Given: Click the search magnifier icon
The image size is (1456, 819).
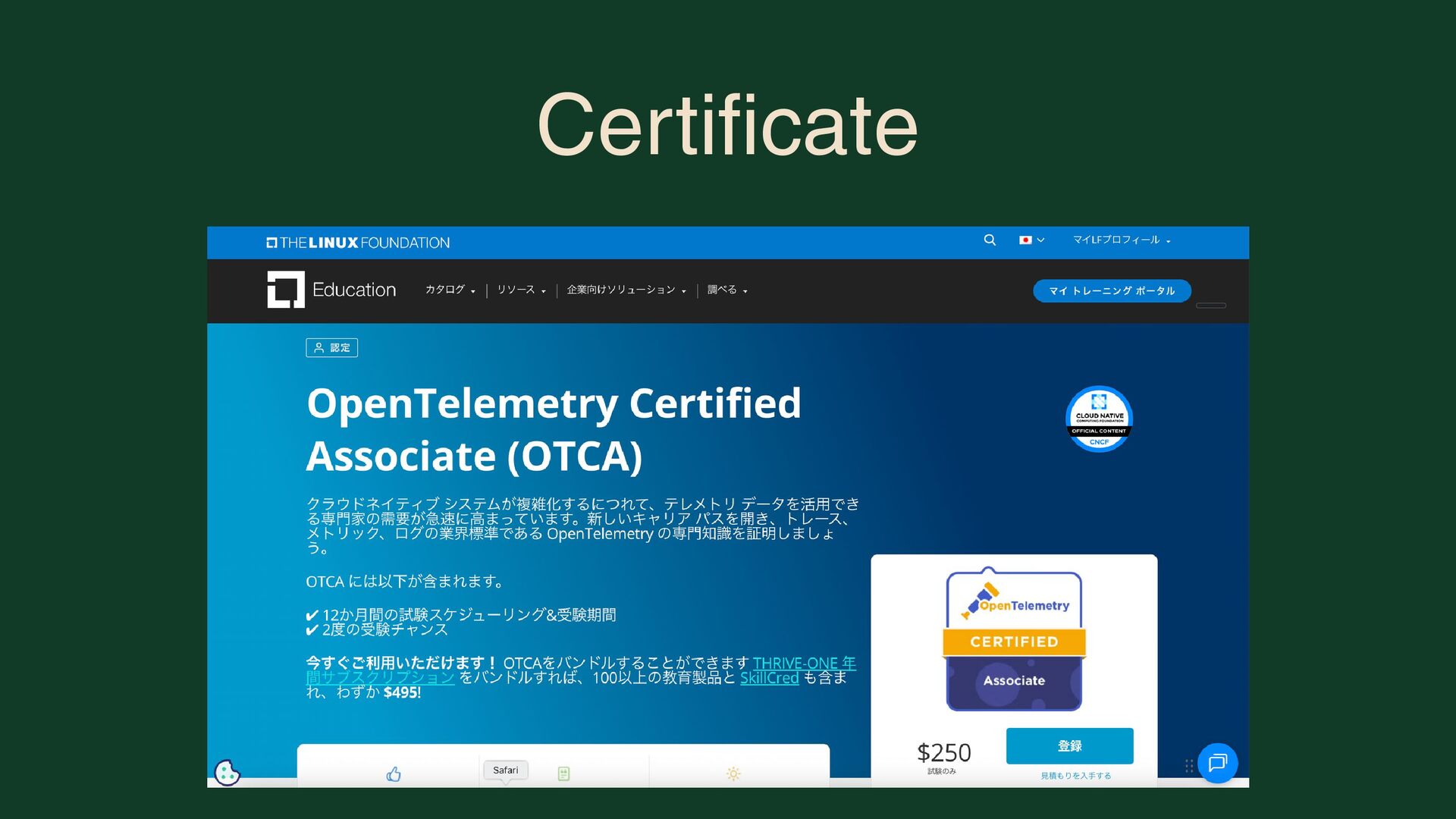Looking at the screenshot, I should (990, 240).
